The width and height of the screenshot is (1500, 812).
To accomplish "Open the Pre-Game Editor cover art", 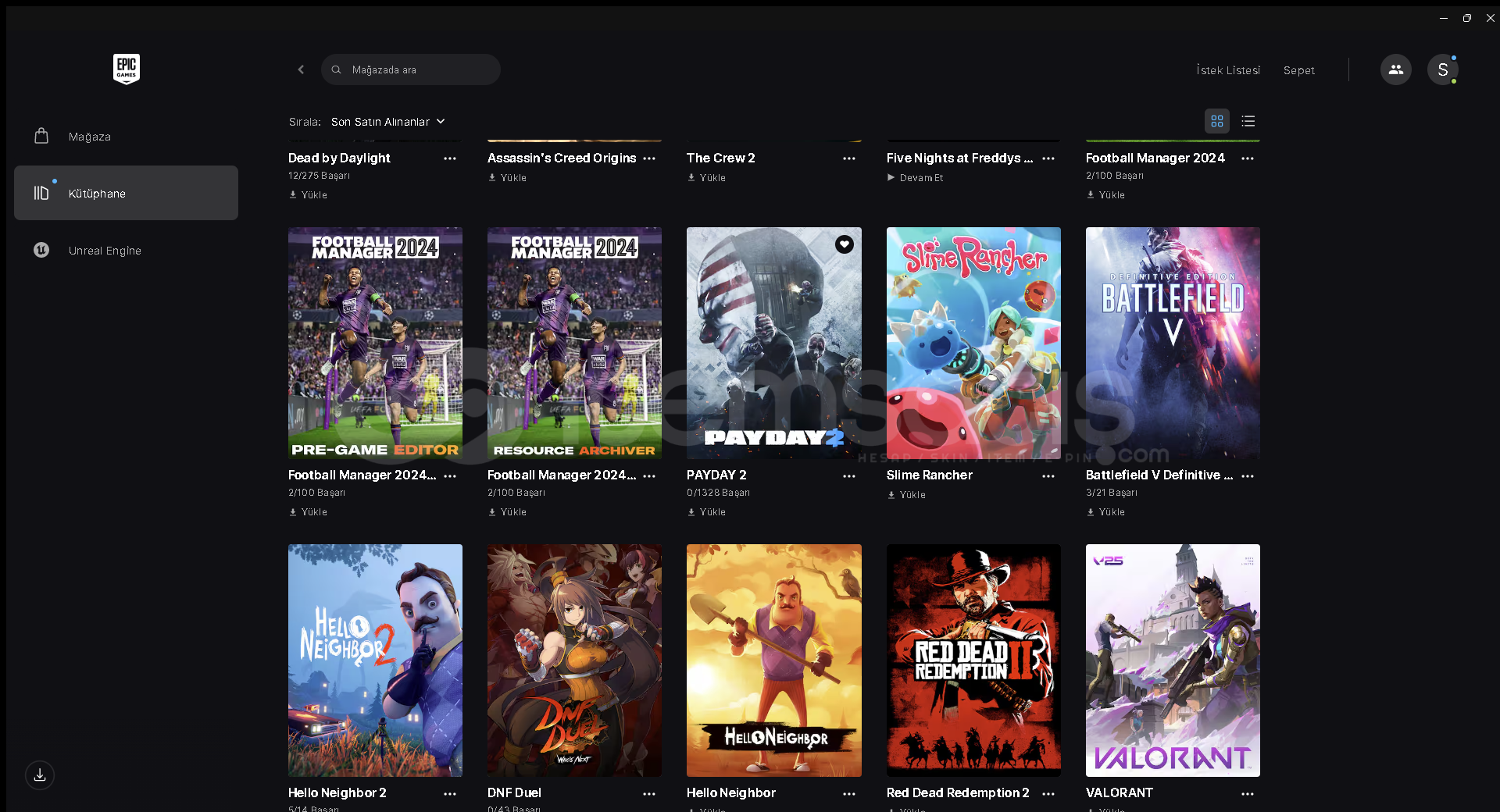I will click(375, 343).
